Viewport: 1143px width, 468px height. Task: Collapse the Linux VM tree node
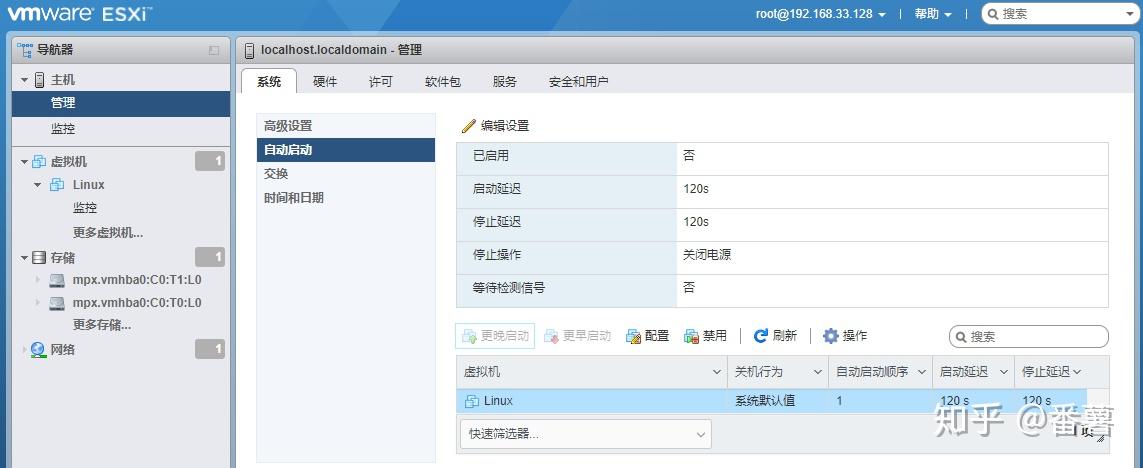coord(38,185)
